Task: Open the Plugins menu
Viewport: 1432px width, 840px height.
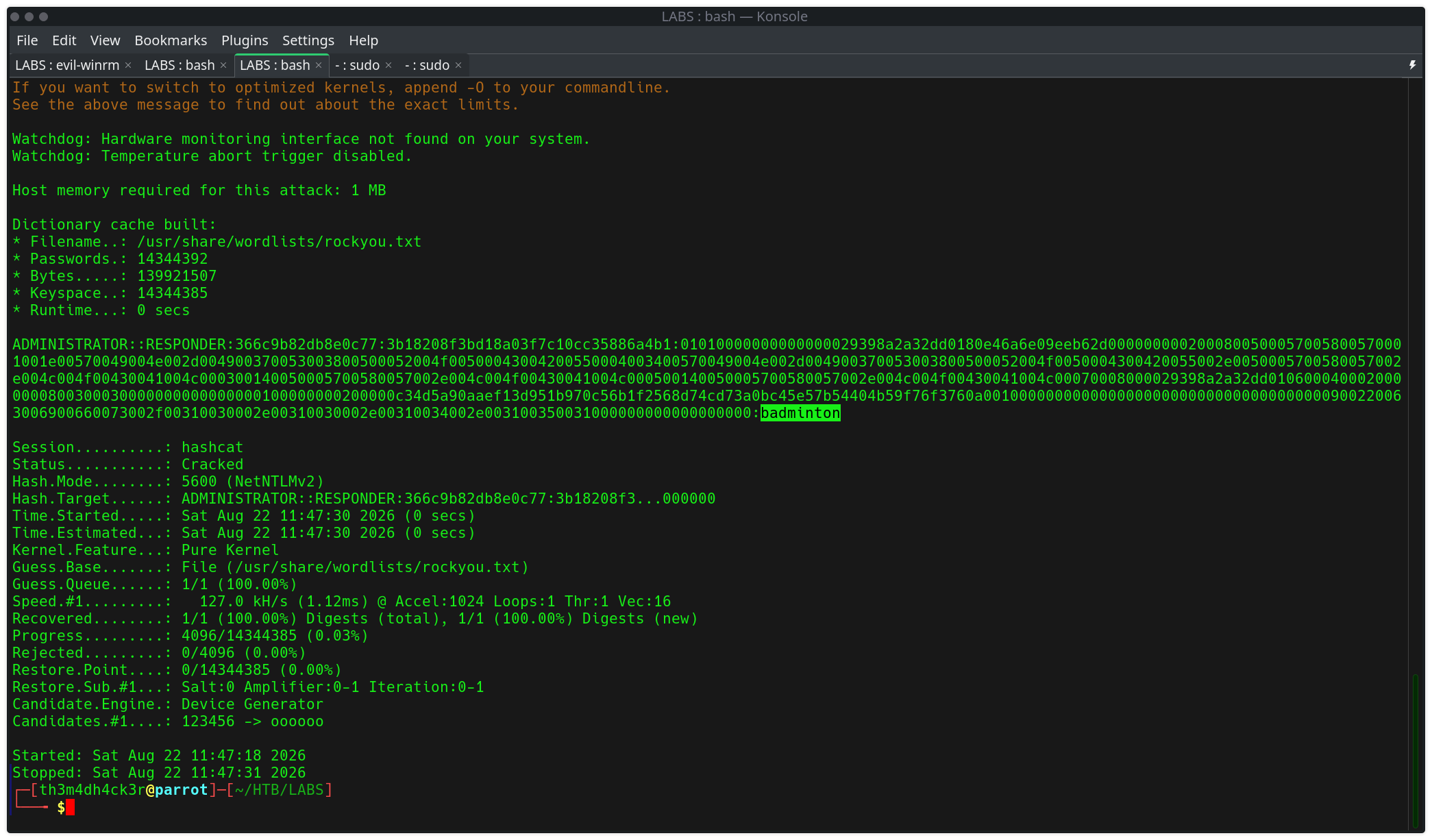Action: 245,40
